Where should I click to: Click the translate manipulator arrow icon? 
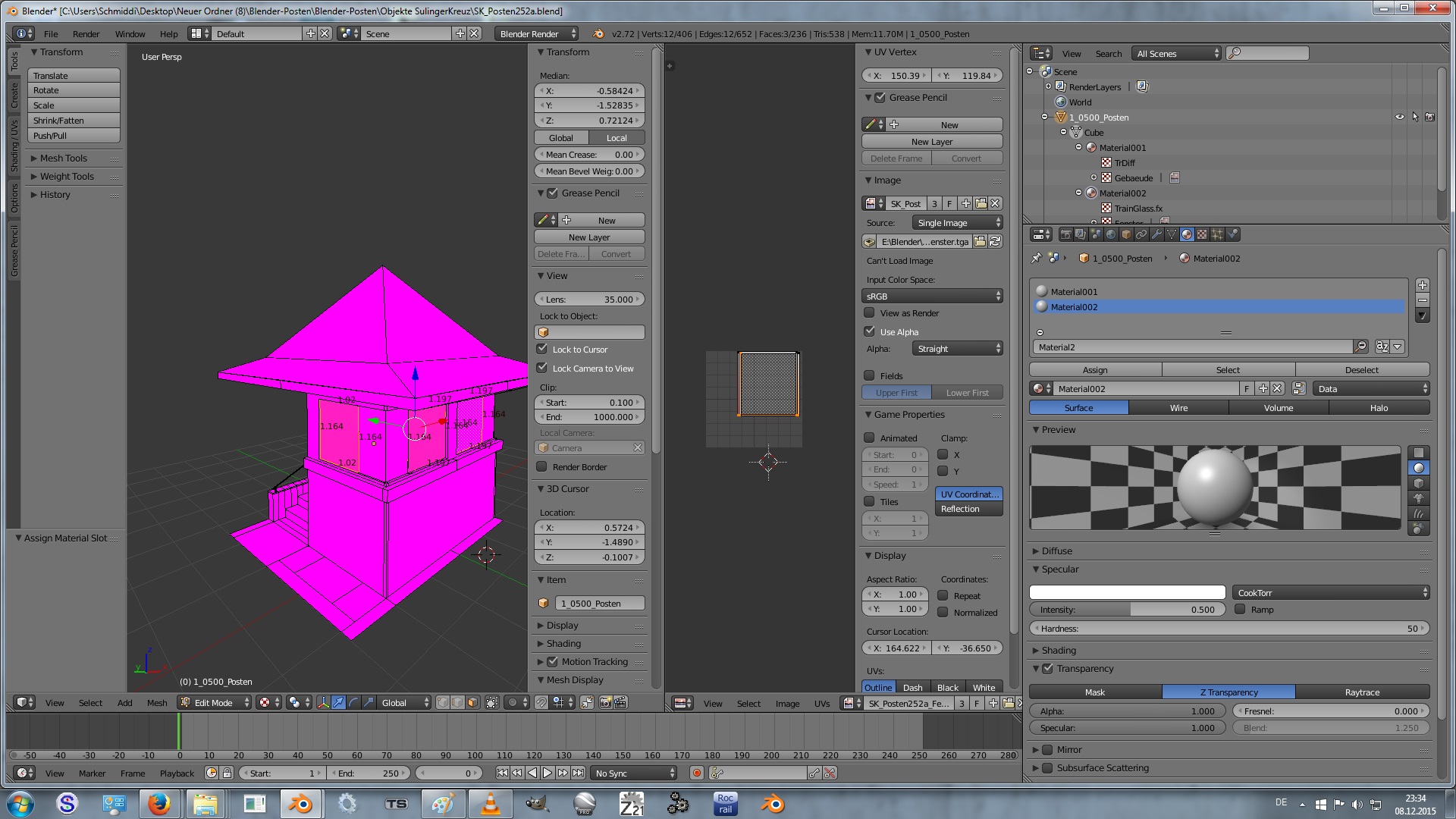pos(339,702)
